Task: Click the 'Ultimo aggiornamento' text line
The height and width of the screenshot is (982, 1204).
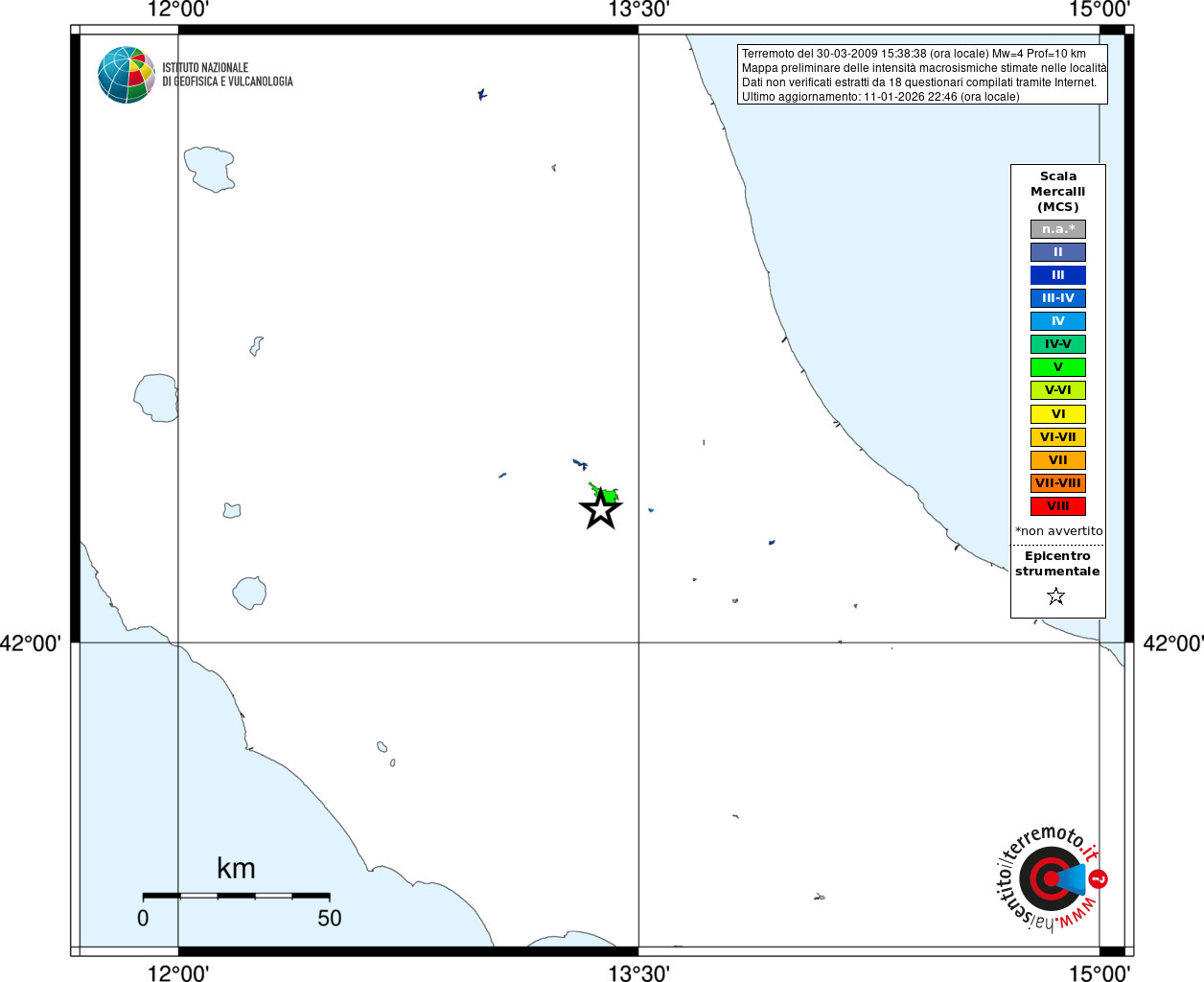Action: 880,97
